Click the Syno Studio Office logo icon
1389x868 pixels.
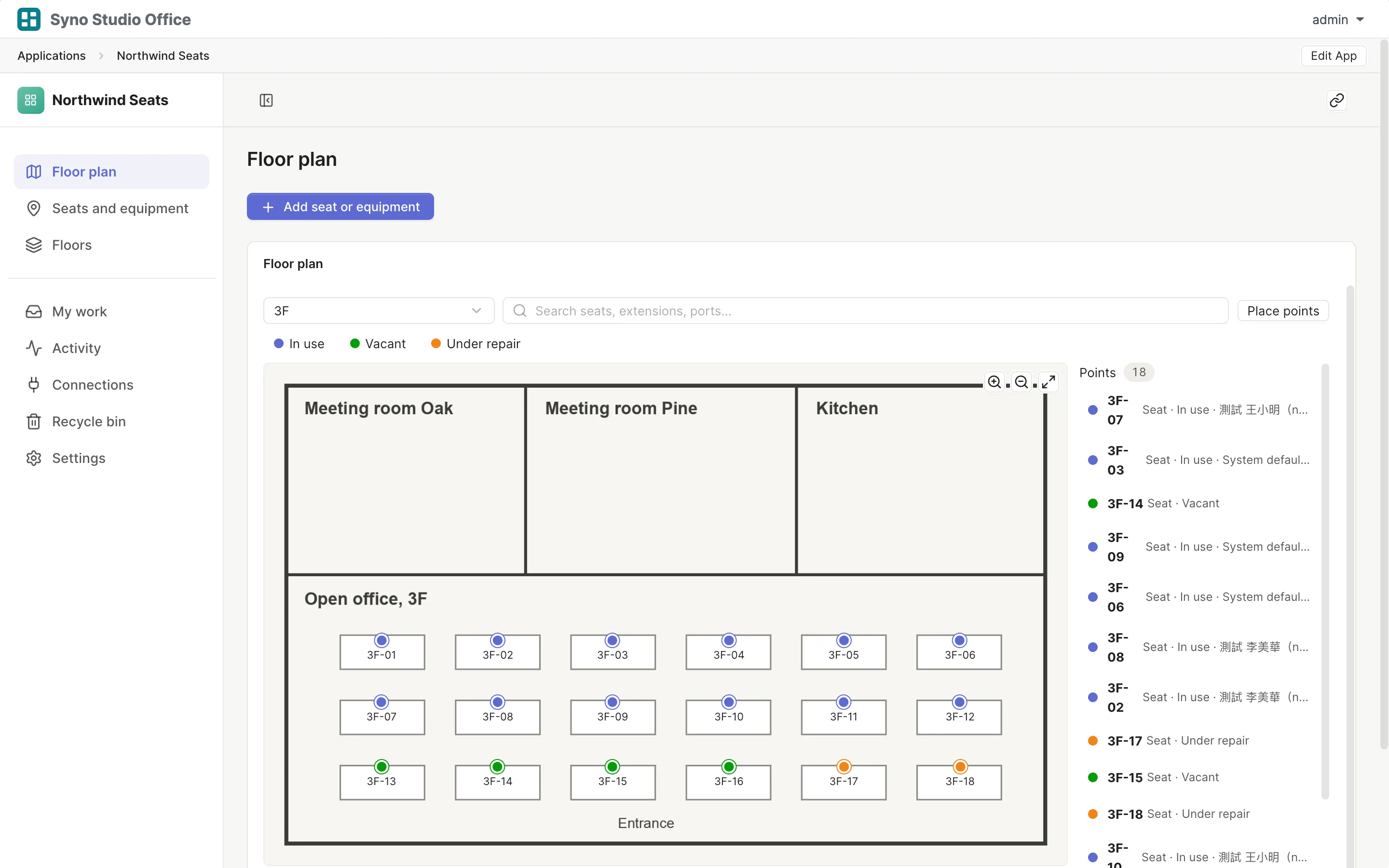pos(29,19)
